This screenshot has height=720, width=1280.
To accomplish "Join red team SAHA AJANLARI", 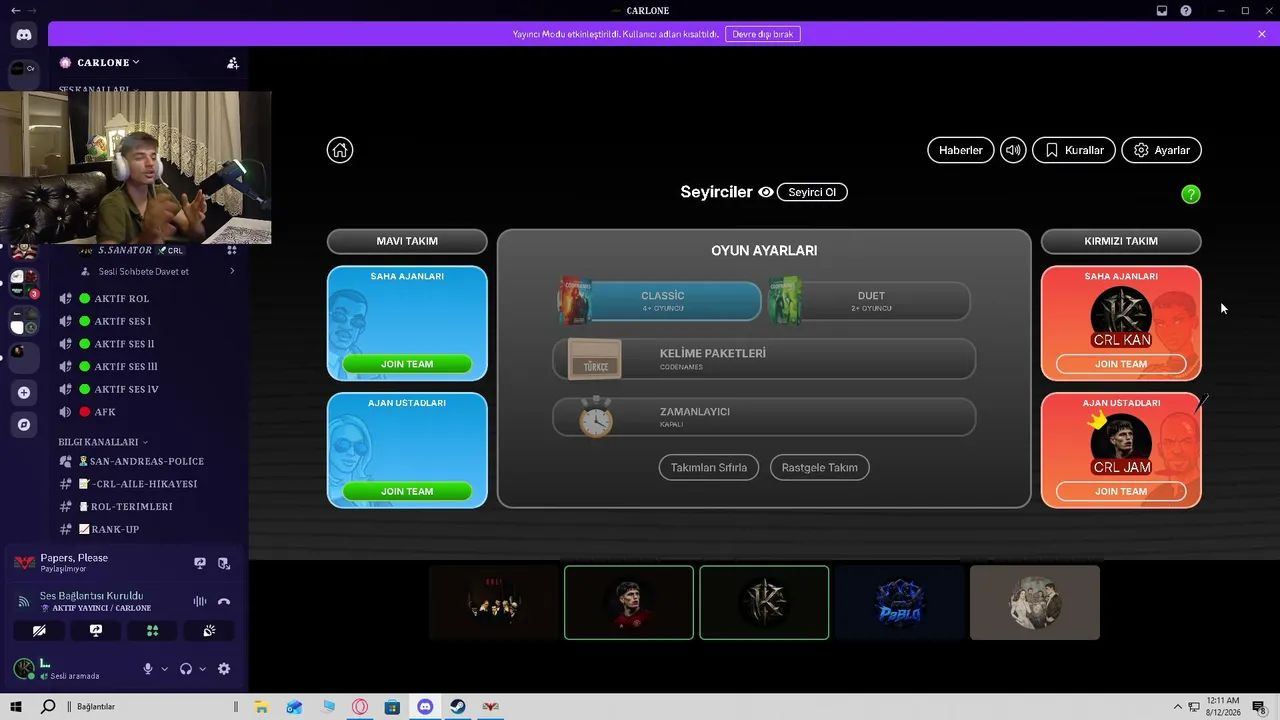I will pyautogui.click(x=1121, y=364).
